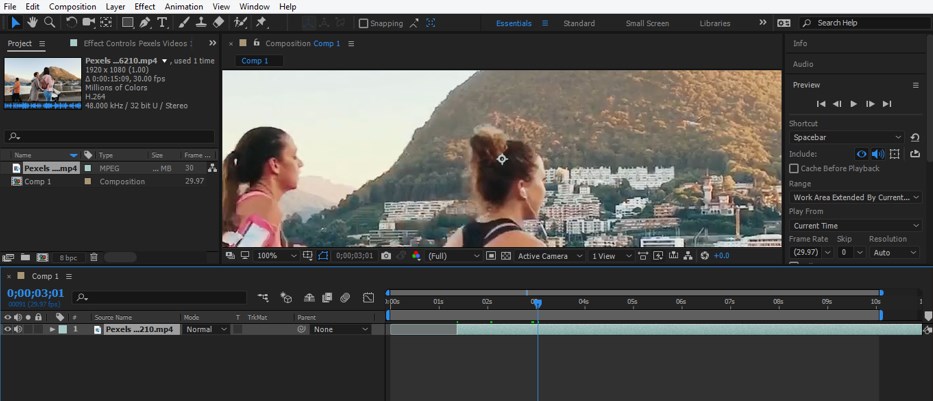Open the Composition menu
933x401 pixels.
click(x=73, y=6)
